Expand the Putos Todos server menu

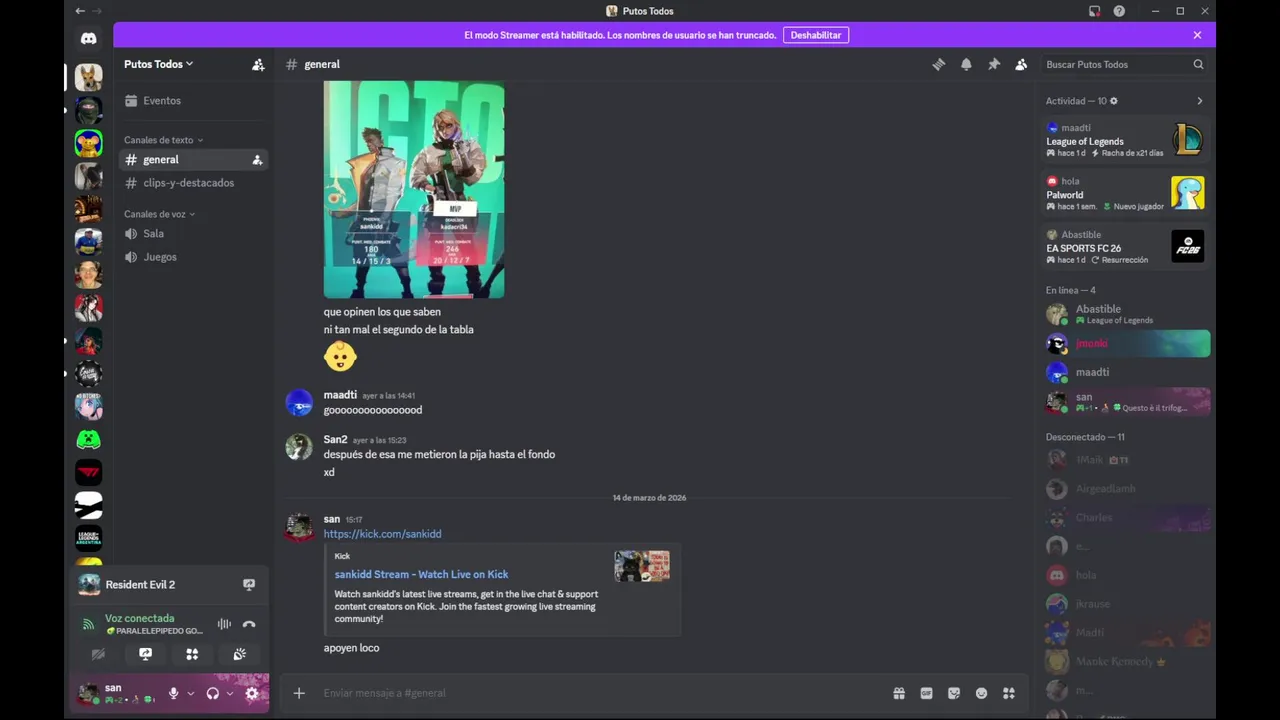pyautogui.click(x=159, y=64)
